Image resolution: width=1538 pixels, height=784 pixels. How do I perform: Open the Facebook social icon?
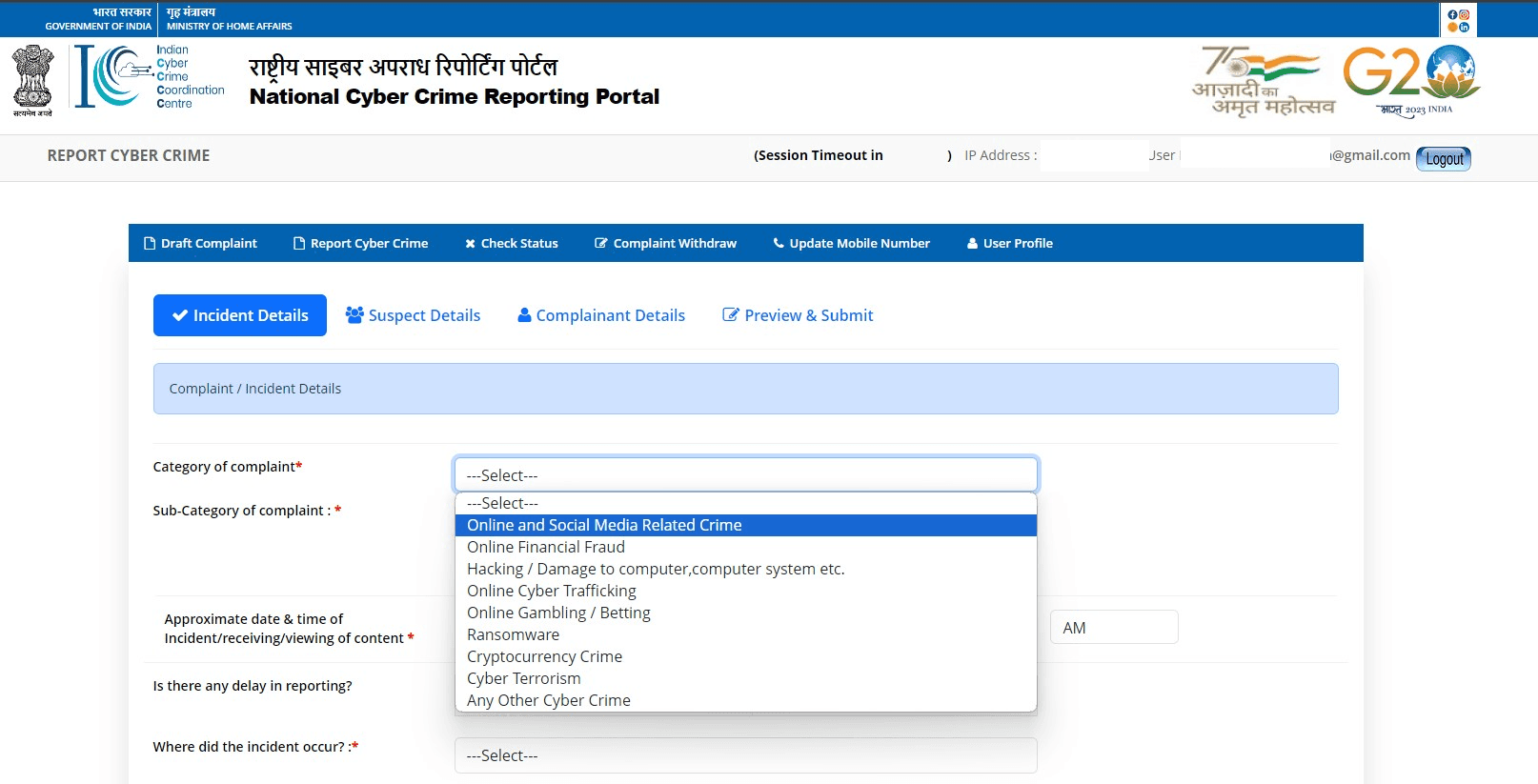tap(1452, 14)
